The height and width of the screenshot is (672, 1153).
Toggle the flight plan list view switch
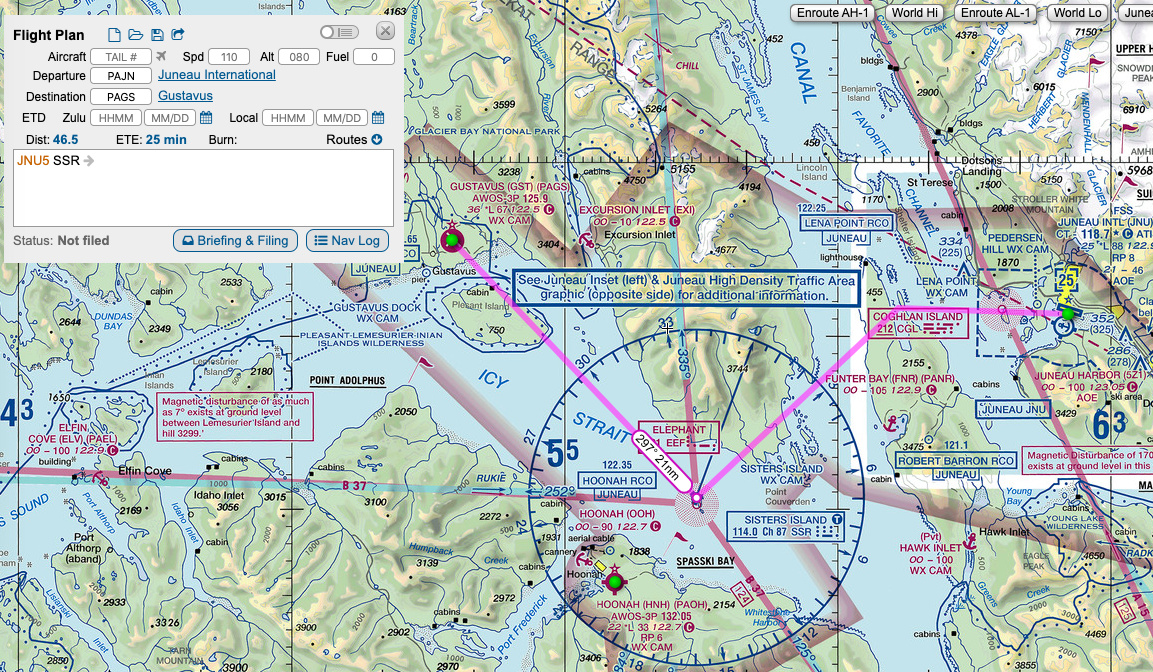click(339, 32)
